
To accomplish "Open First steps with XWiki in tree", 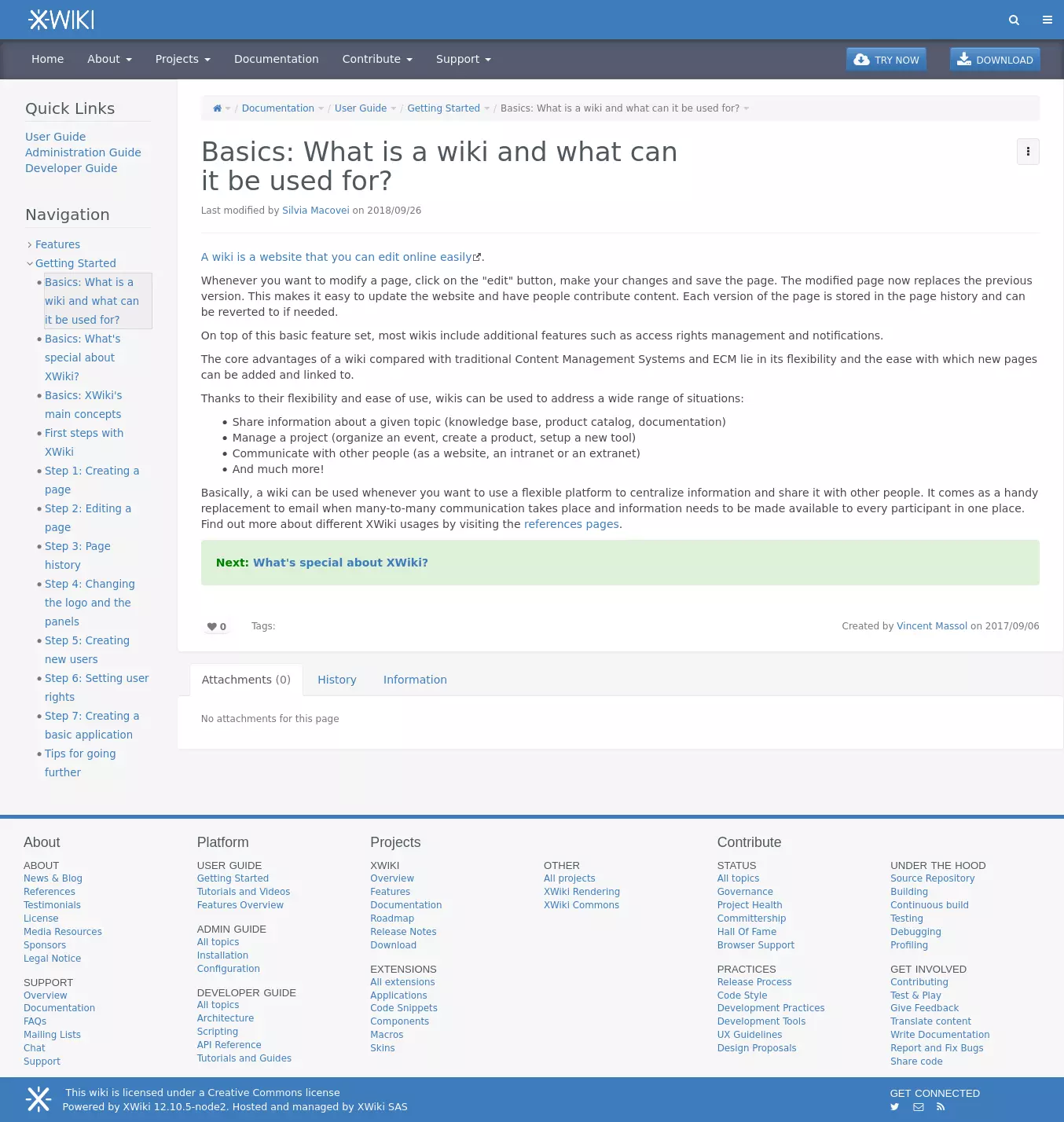I will 84,442.
